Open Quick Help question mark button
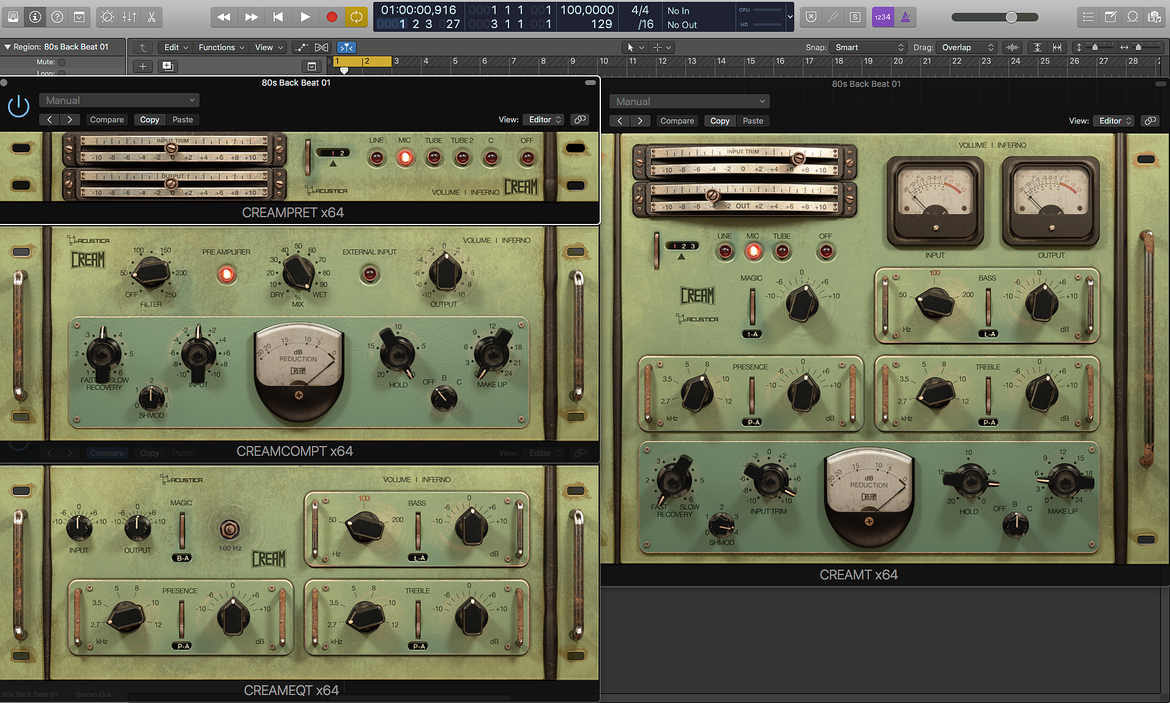 (x=57, y=16)
